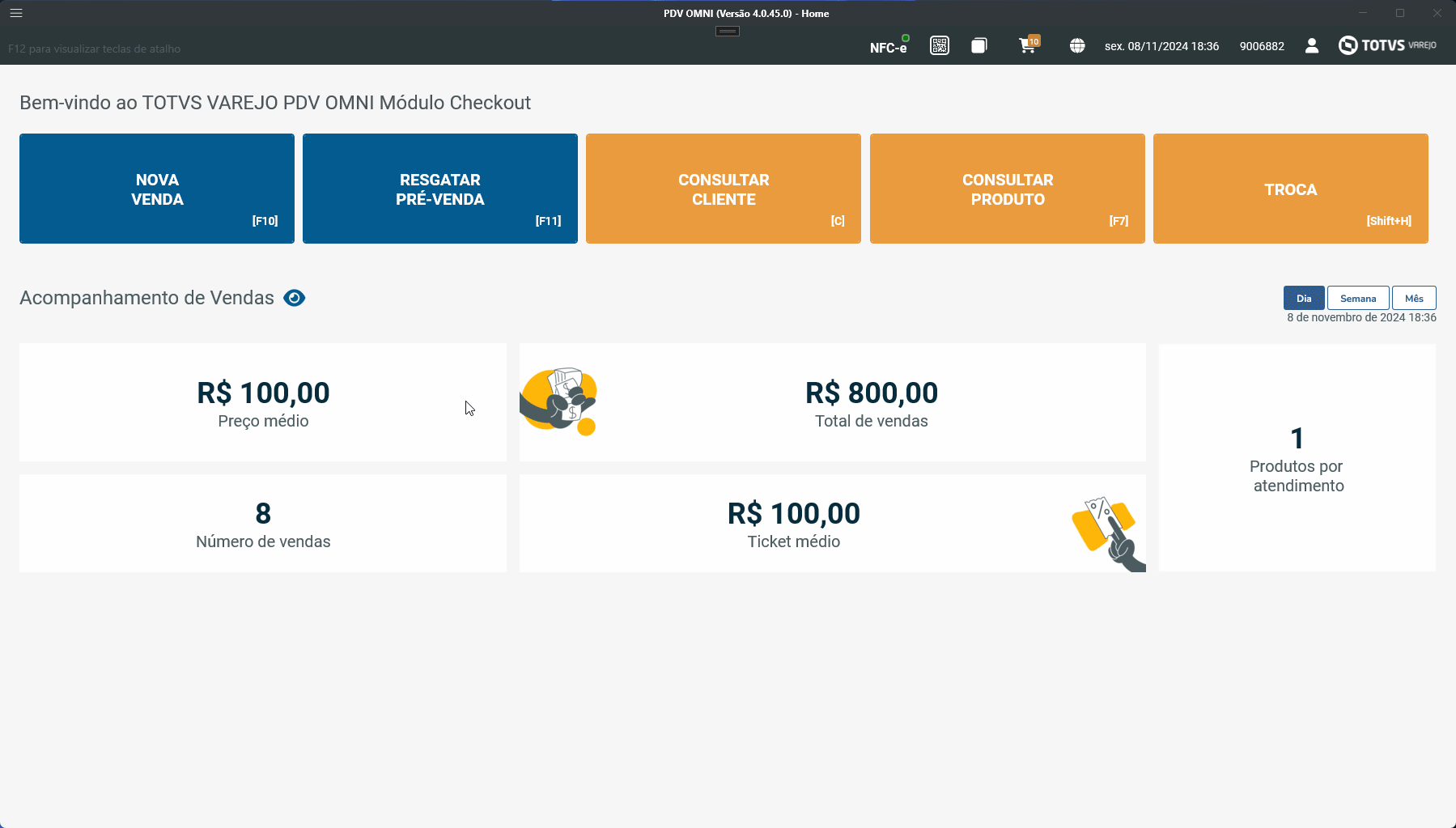The height and width of the screenshot is (828, 1456).
Task: Click the date sex. 08/11/2024 18:36
Action: pos(1161,46)
